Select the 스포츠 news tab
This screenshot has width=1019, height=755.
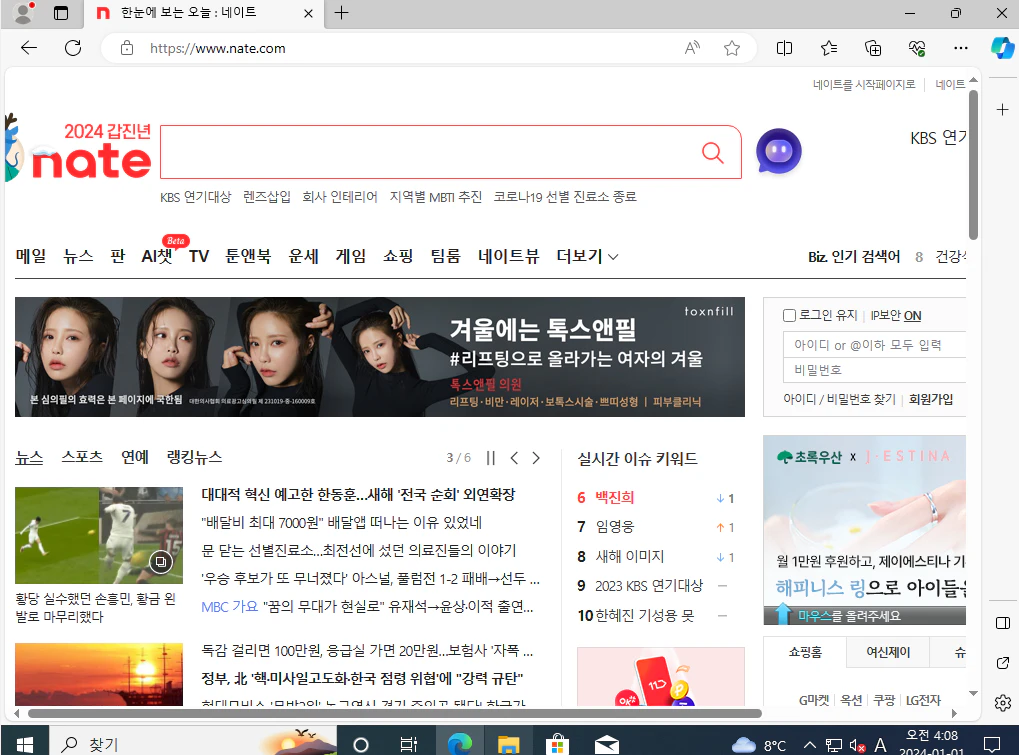pyautogui.click(x=82, y=457)
